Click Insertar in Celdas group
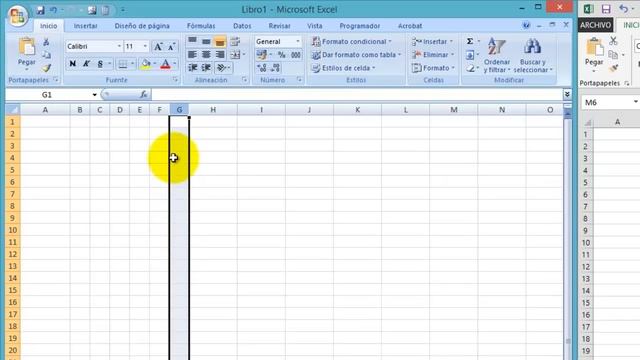640x360 pixels. tap(432, 42)
